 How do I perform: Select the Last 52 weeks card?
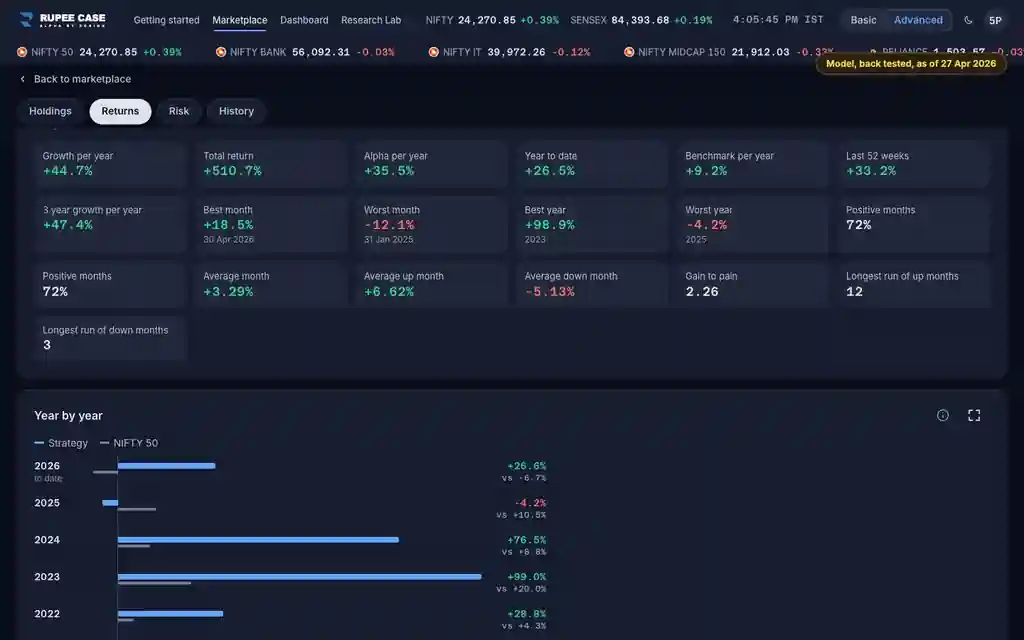click(x=914, y=164)
